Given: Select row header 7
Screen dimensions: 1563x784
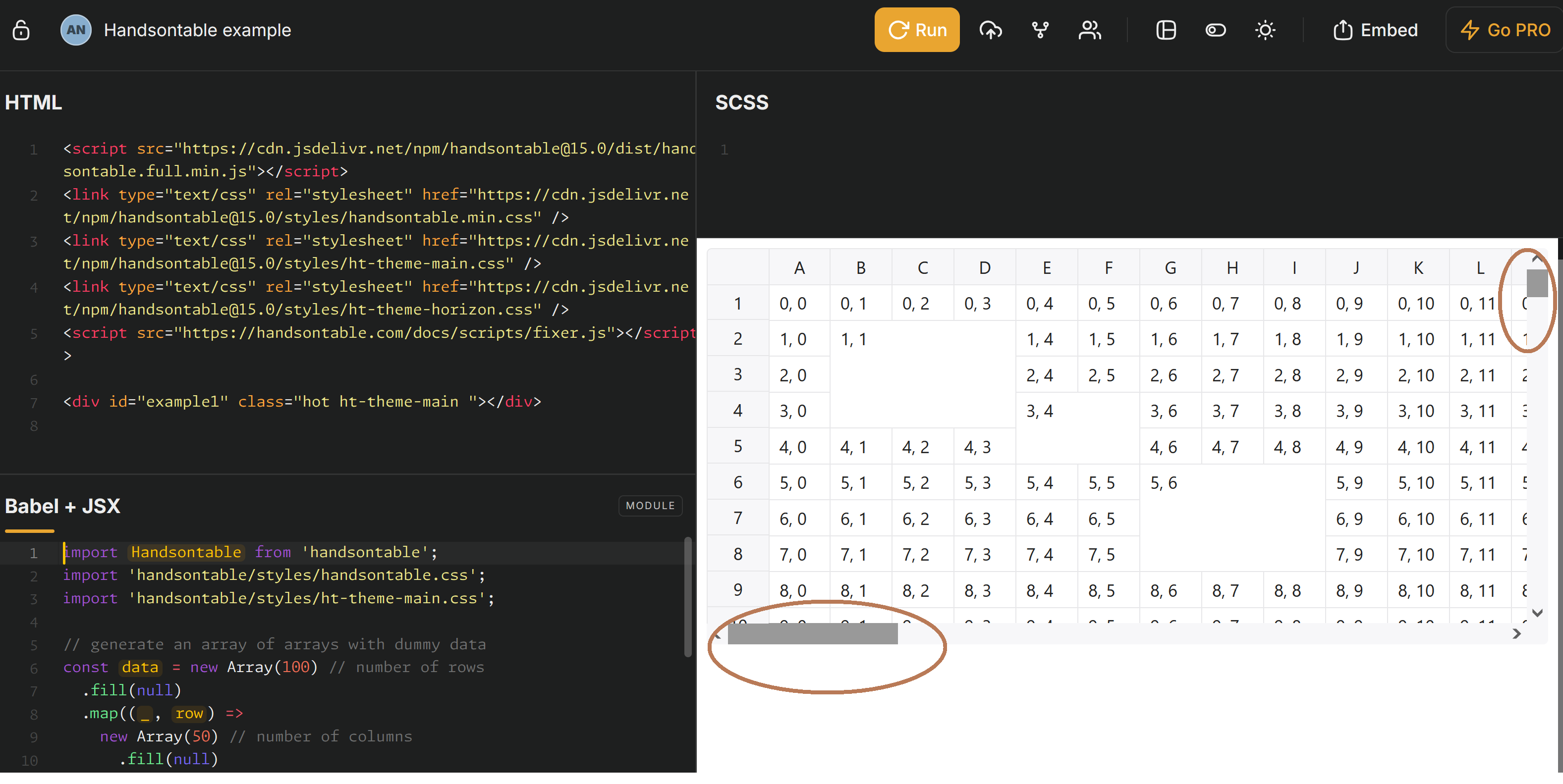Looking at the screenshot, I should point(738,519).
